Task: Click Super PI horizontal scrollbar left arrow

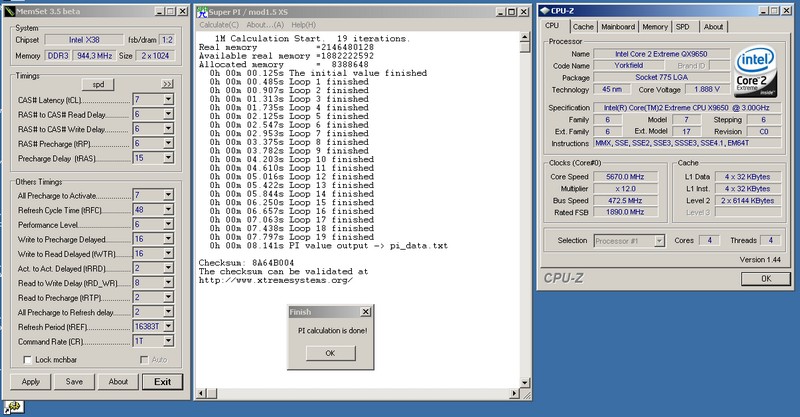Action: [x=201, y=393]
